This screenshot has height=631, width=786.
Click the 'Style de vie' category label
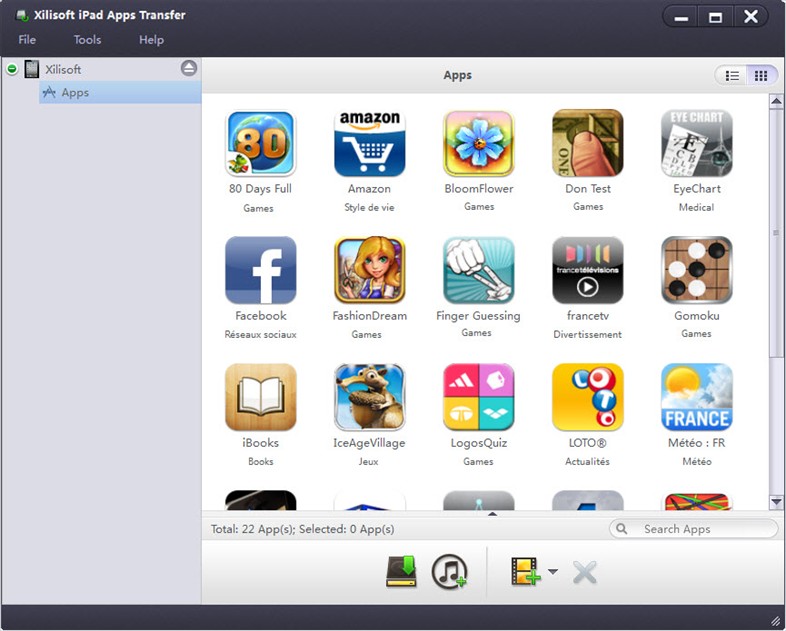pyautogui.click(x=369, y=207)
